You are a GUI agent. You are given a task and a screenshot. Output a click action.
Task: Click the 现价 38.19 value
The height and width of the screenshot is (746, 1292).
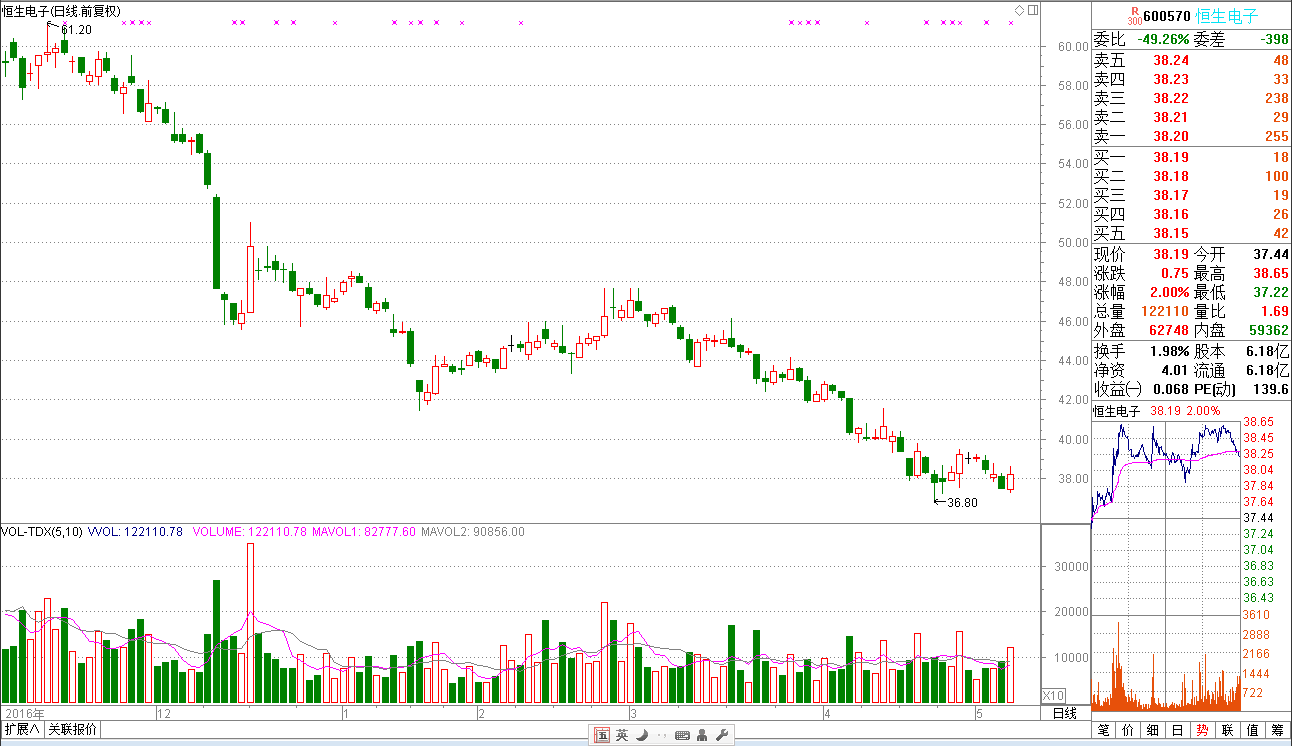(1171, 254)
